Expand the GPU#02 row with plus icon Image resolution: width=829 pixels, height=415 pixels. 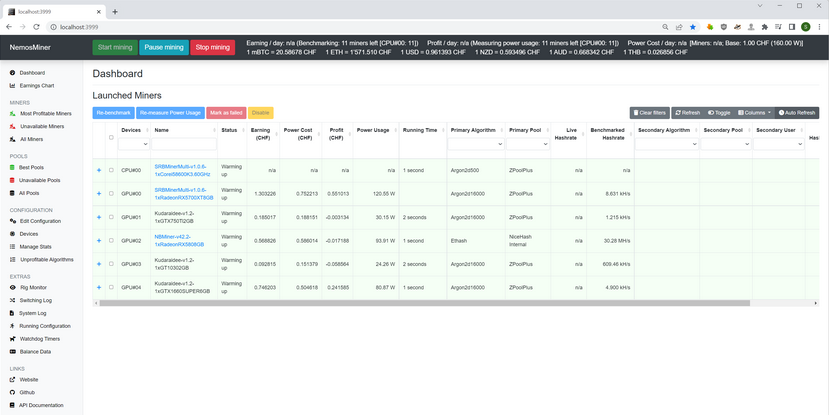pos(99,241)
